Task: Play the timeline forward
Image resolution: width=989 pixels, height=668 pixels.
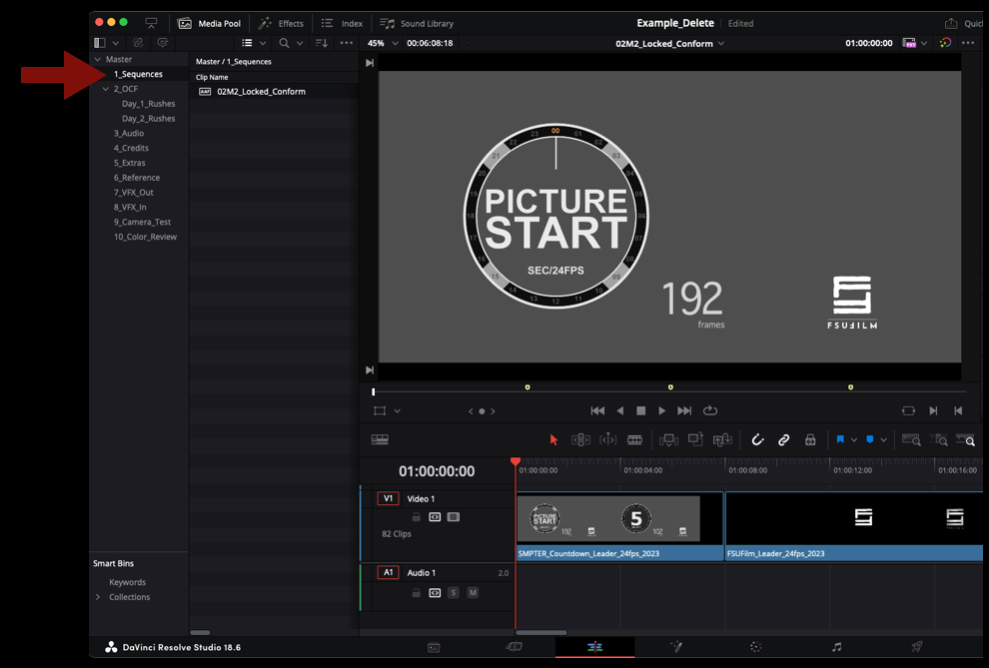Action: 662,411
